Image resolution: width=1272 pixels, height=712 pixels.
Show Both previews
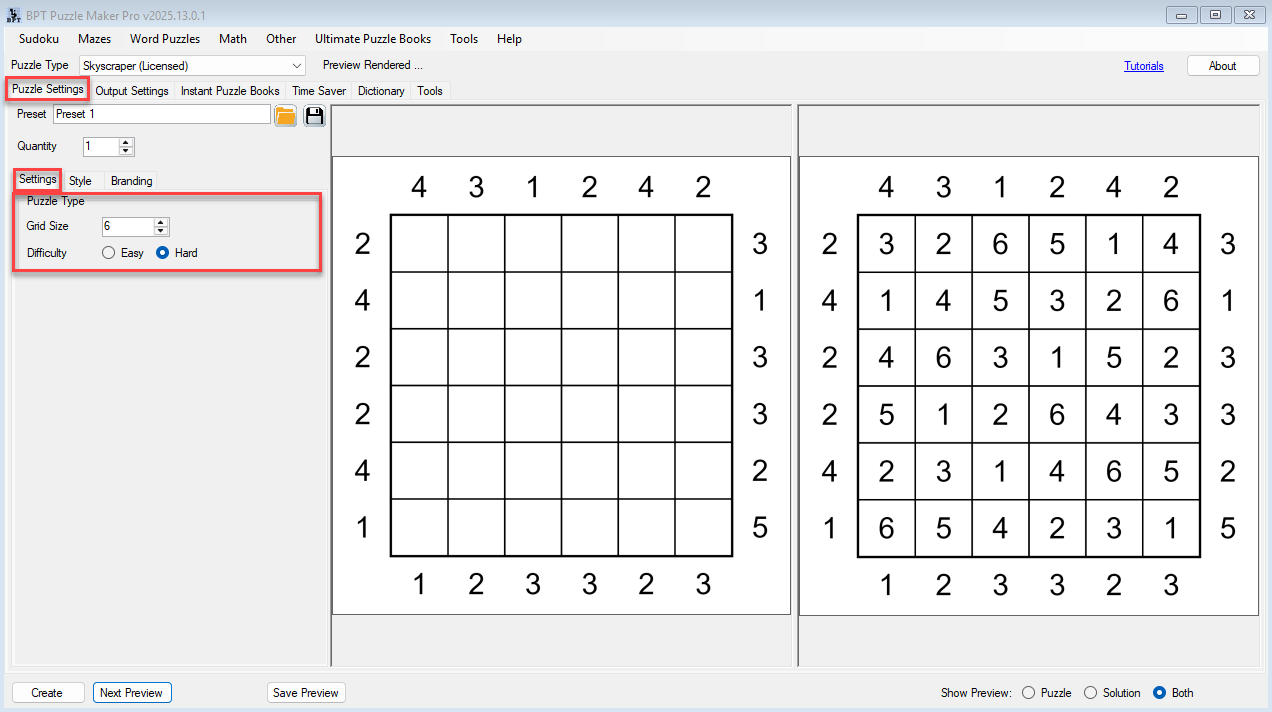point(1173,693)
